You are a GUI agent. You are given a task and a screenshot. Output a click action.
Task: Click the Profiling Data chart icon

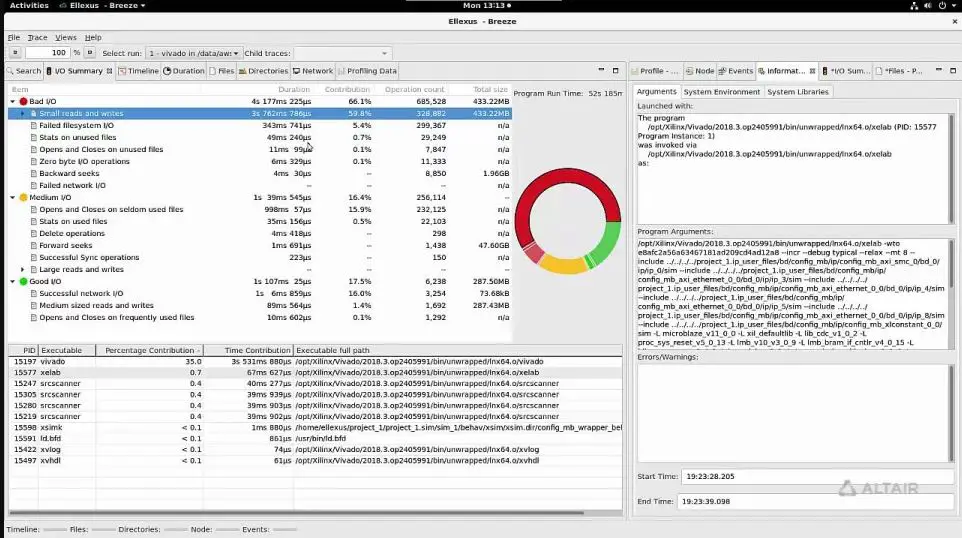341,71
